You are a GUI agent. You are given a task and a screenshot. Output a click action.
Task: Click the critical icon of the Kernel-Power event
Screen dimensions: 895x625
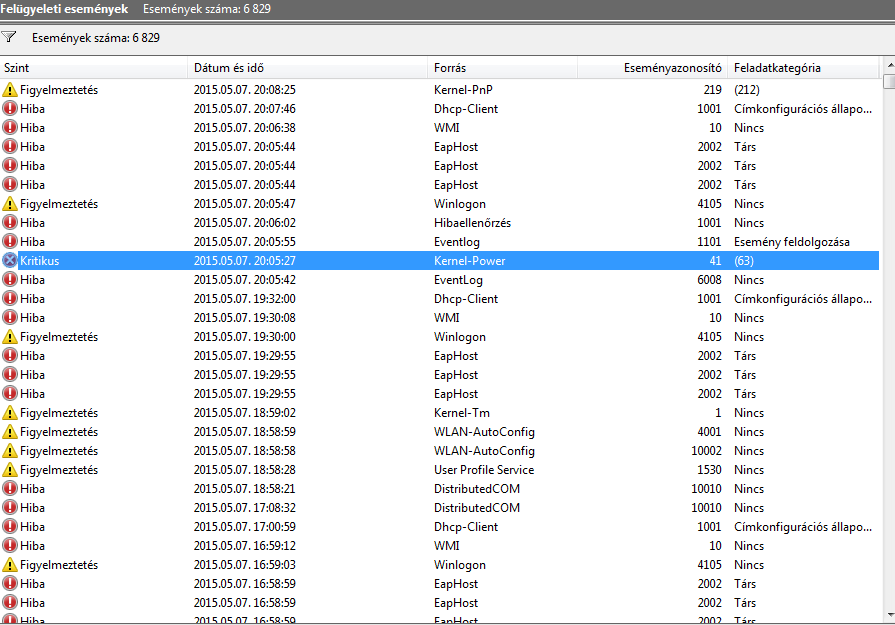[x=10, y=261]
